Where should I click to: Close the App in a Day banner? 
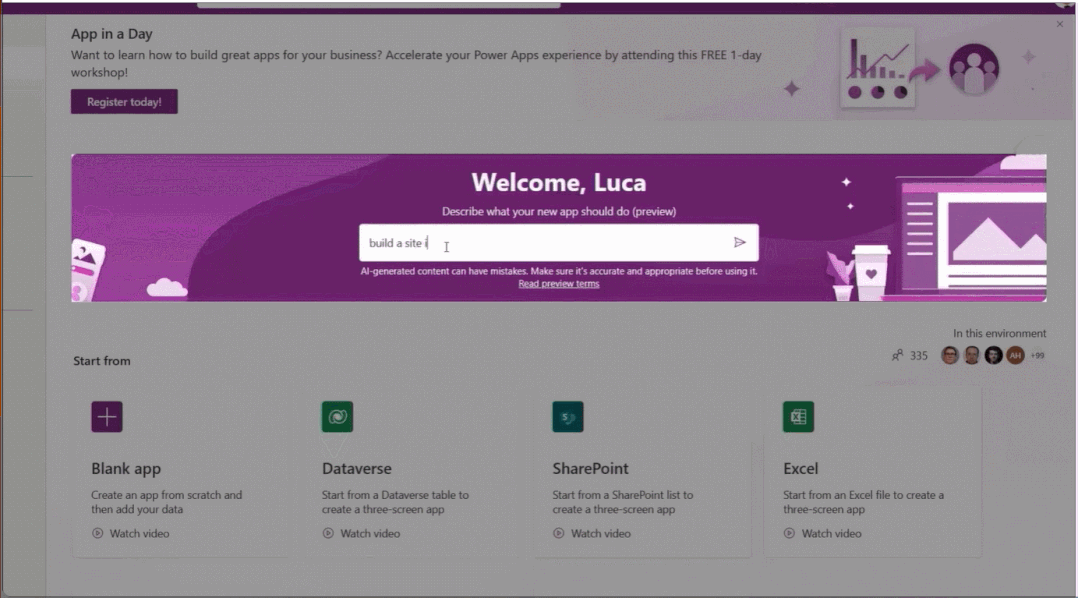click(1059, 24)
